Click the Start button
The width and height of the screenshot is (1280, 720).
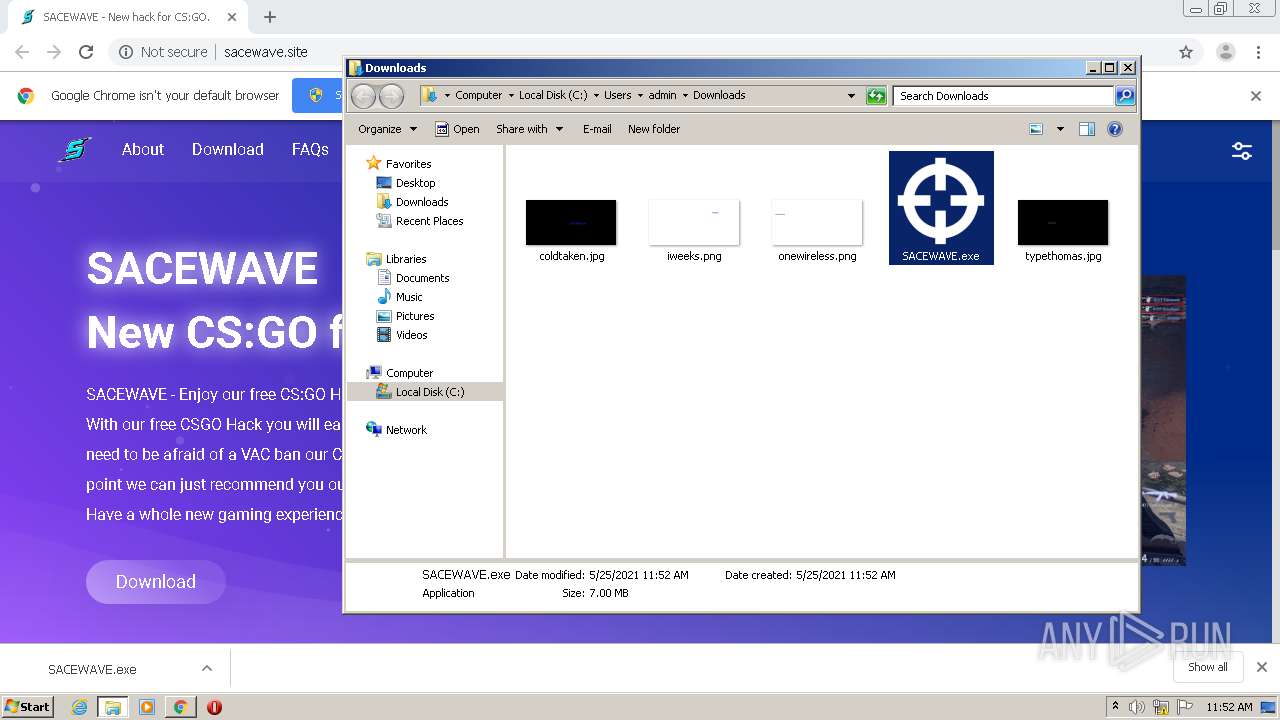[x=27, y=707]
